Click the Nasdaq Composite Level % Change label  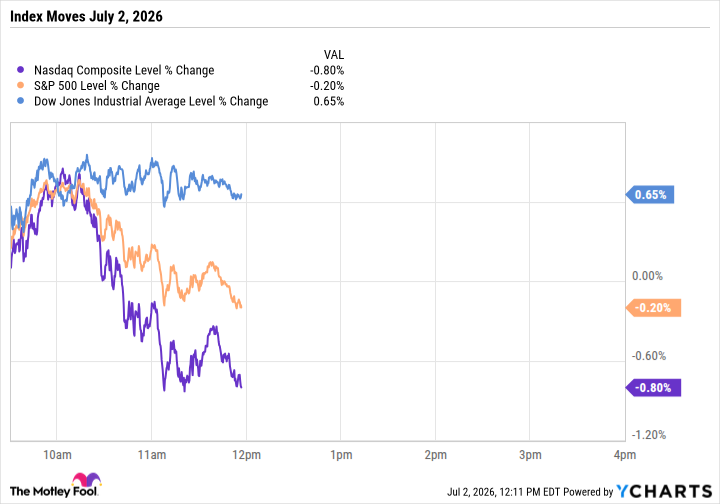coord(124,70)
